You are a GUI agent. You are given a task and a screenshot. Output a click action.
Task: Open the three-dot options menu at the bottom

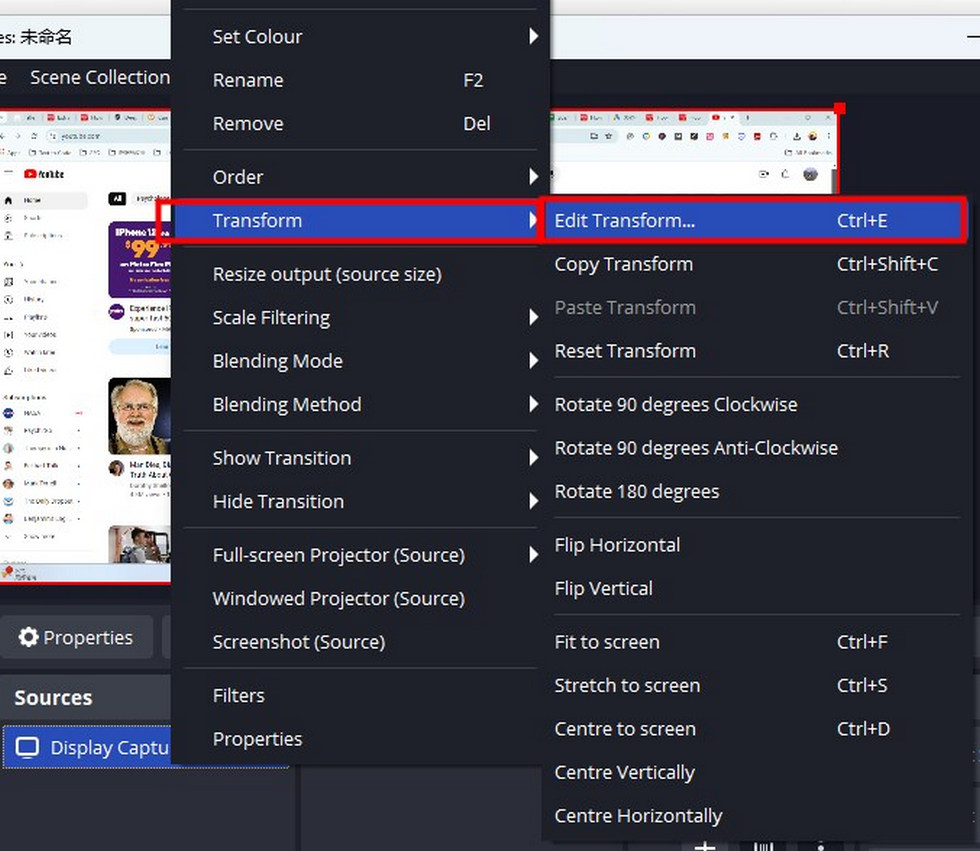click(821, 846)
